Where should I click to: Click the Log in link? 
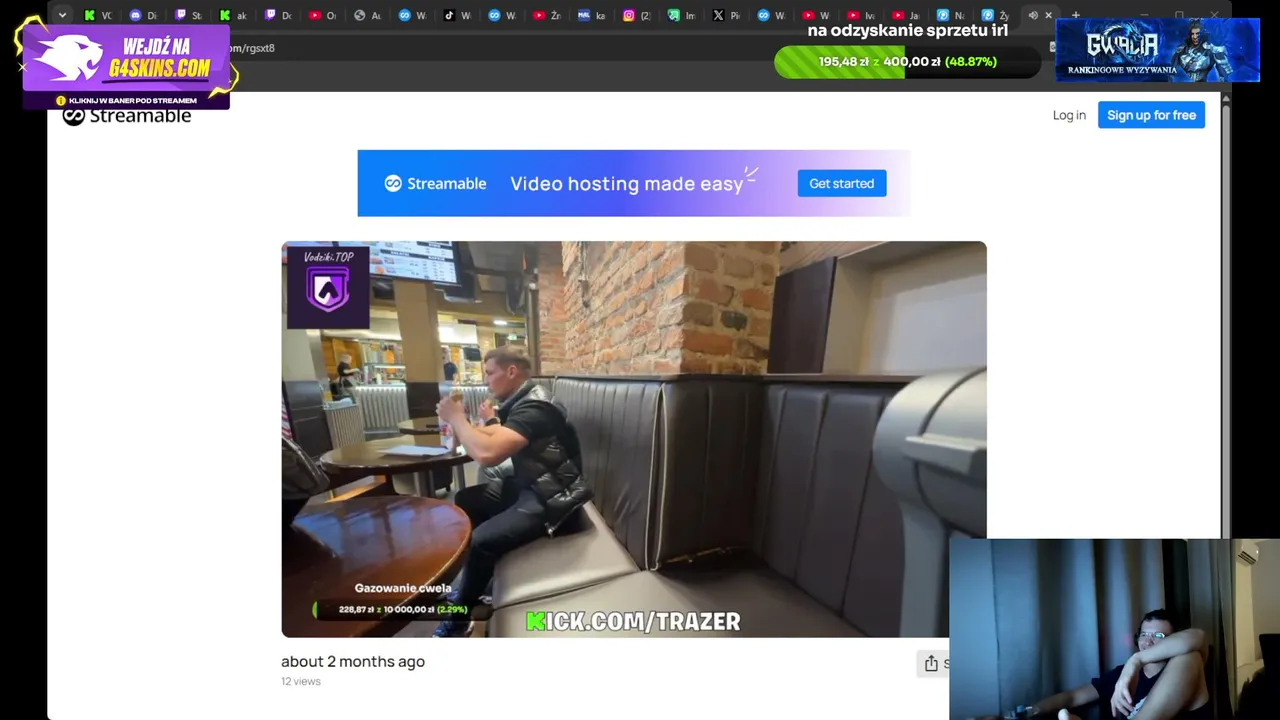[1069, 115]
